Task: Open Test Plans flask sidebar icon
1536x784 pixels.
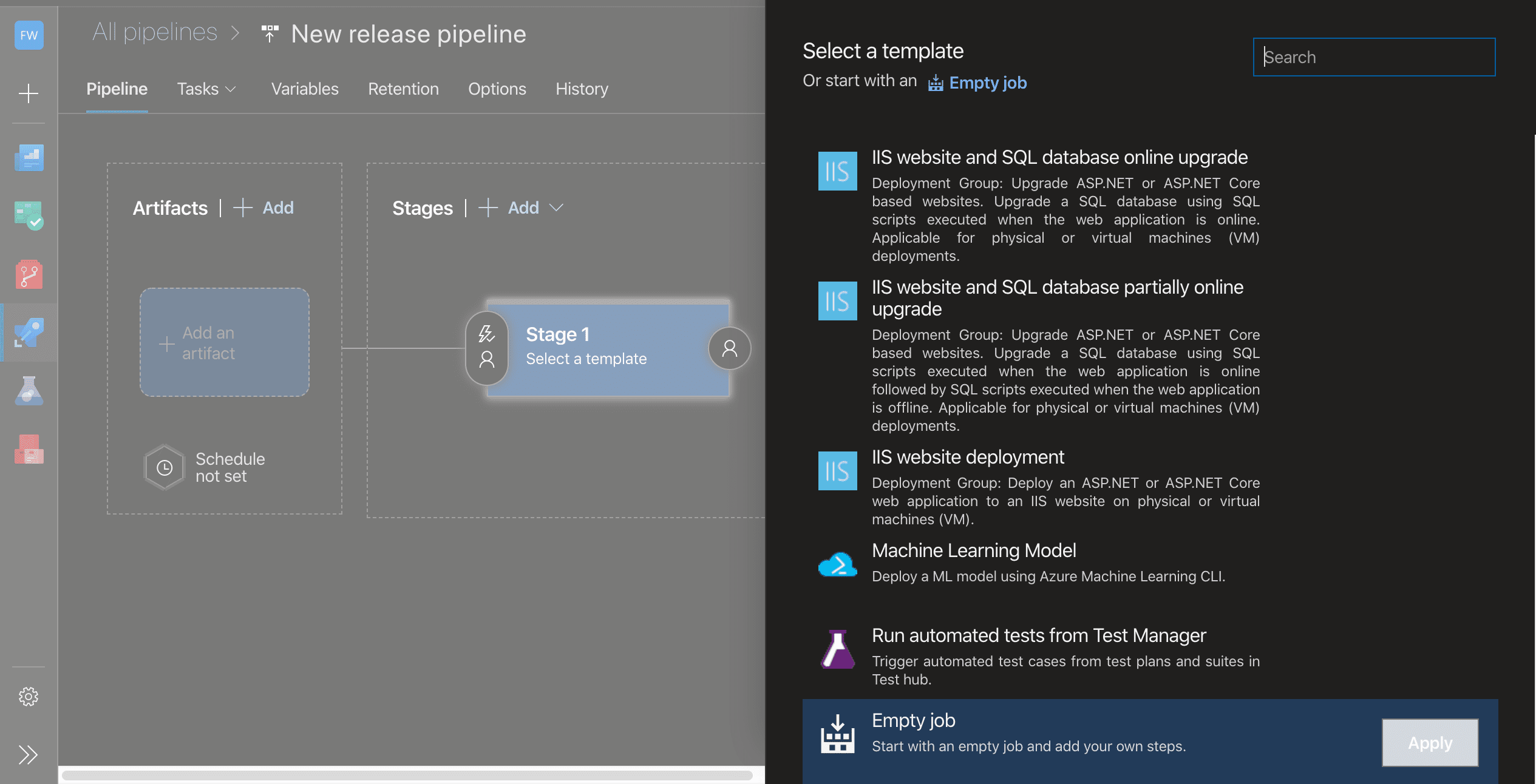Action: pos(29,391)
